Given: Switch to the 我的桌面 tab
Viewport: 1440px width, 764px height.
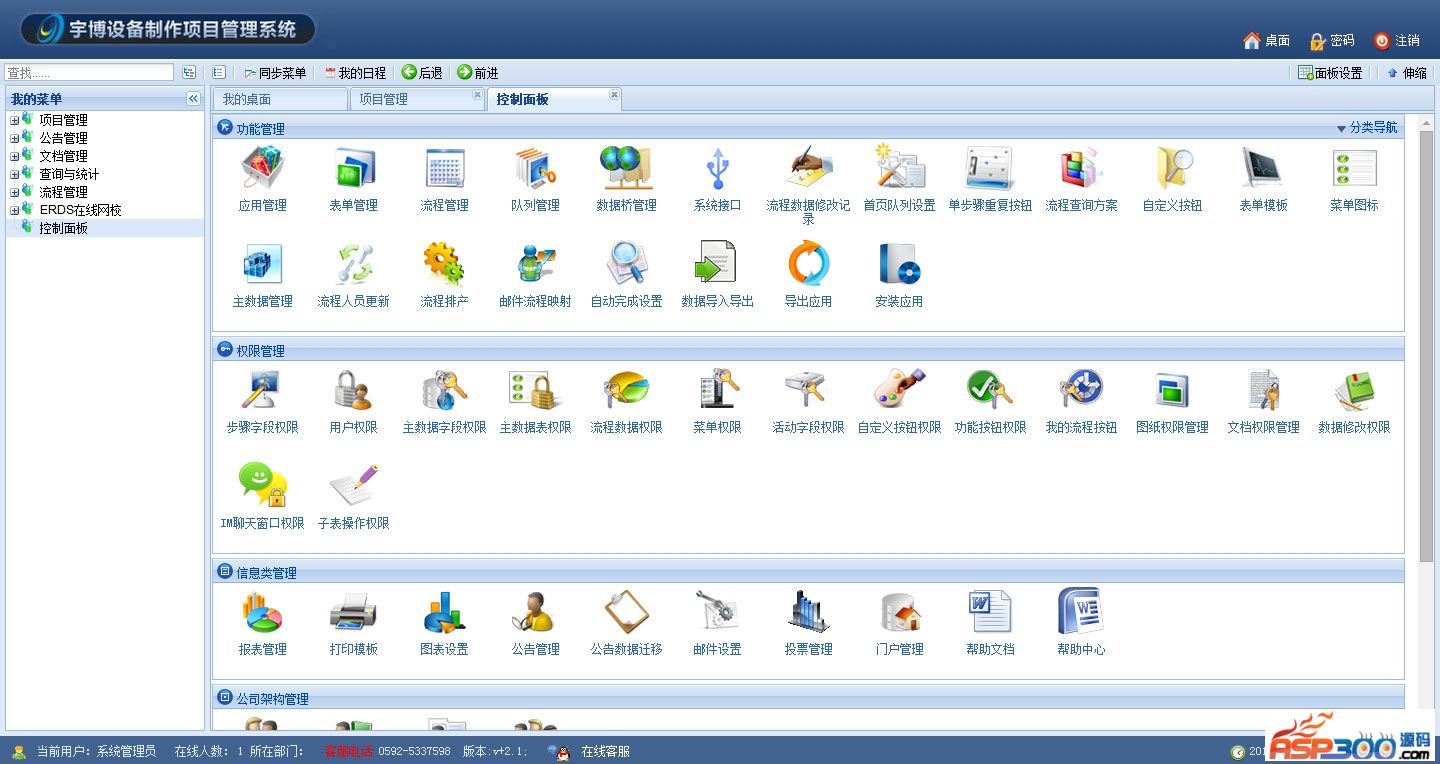Looking at the screenshot, I should click(280, 99).
